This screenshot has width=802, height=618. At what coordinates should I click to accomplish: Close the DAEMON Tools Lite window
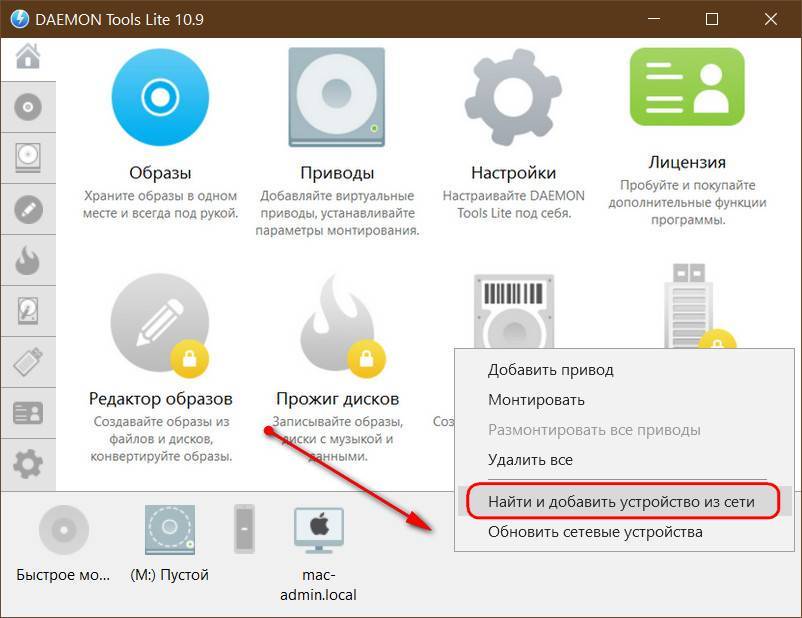tap(771, 19)
